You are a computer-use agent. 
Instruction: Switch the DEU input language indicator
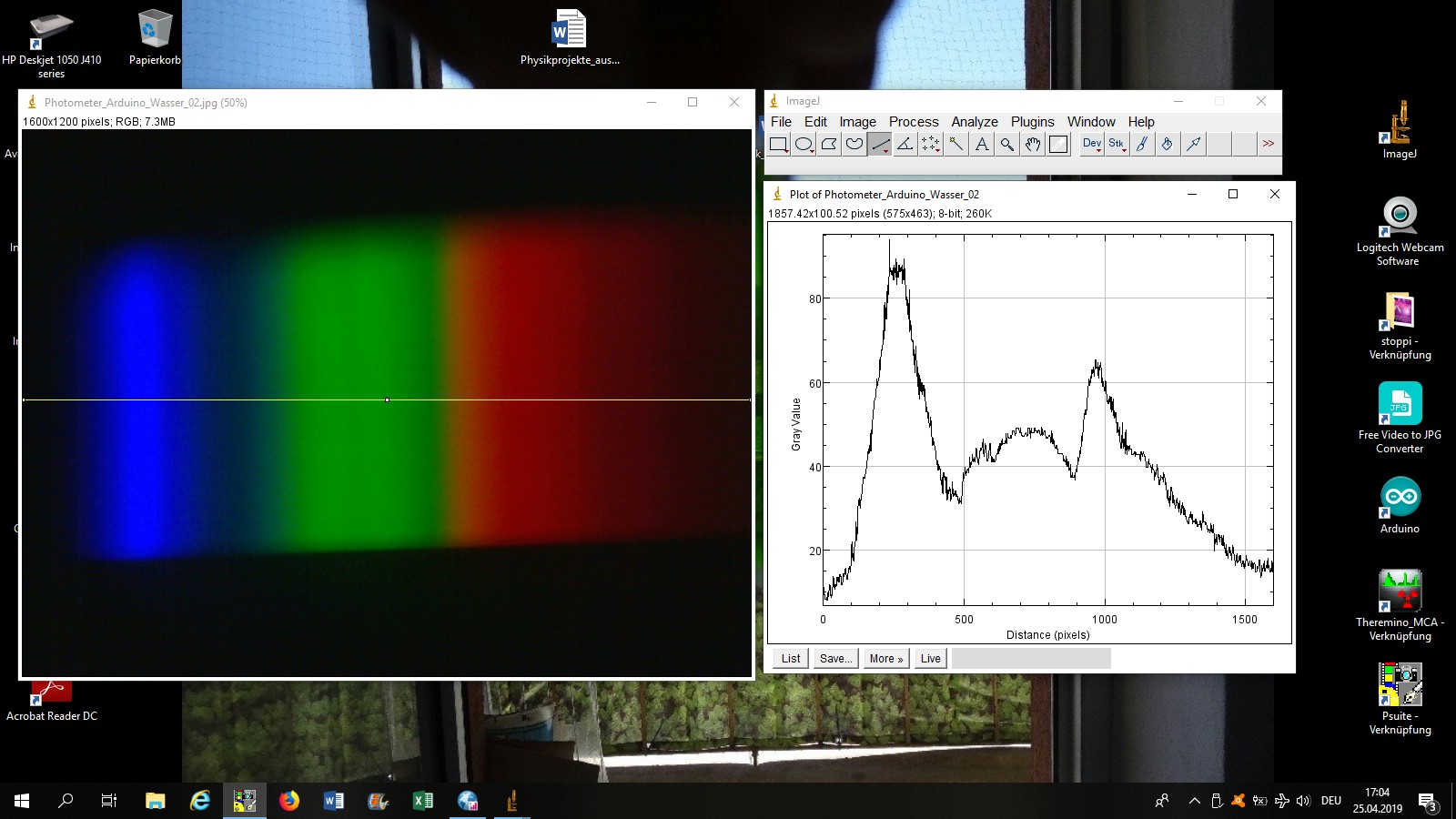pos(1331,801)
